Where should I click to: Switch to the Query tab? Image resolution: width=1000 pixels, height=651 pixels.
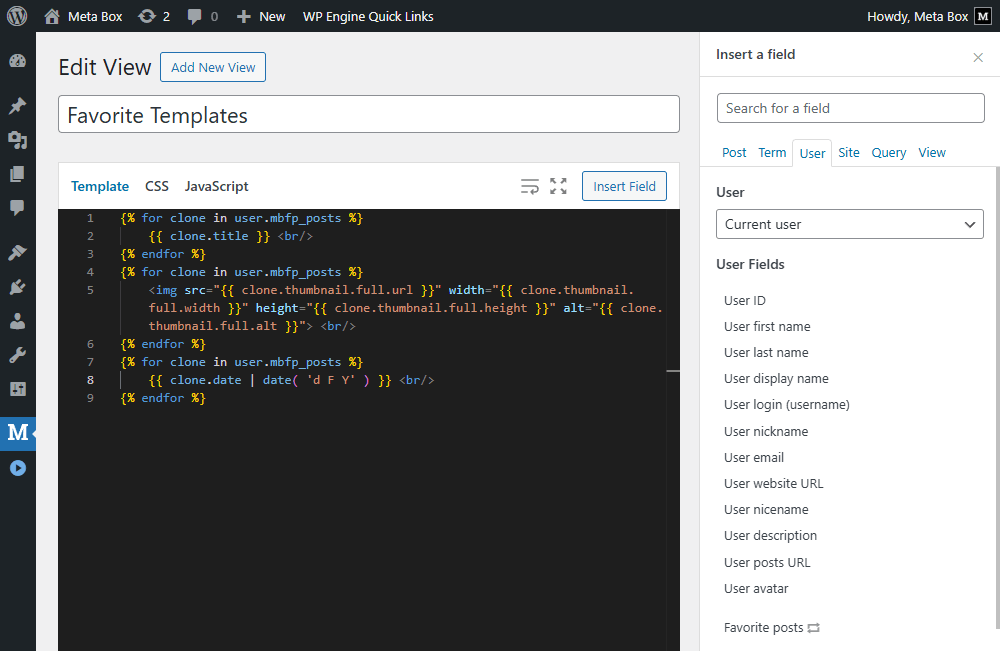888,152
